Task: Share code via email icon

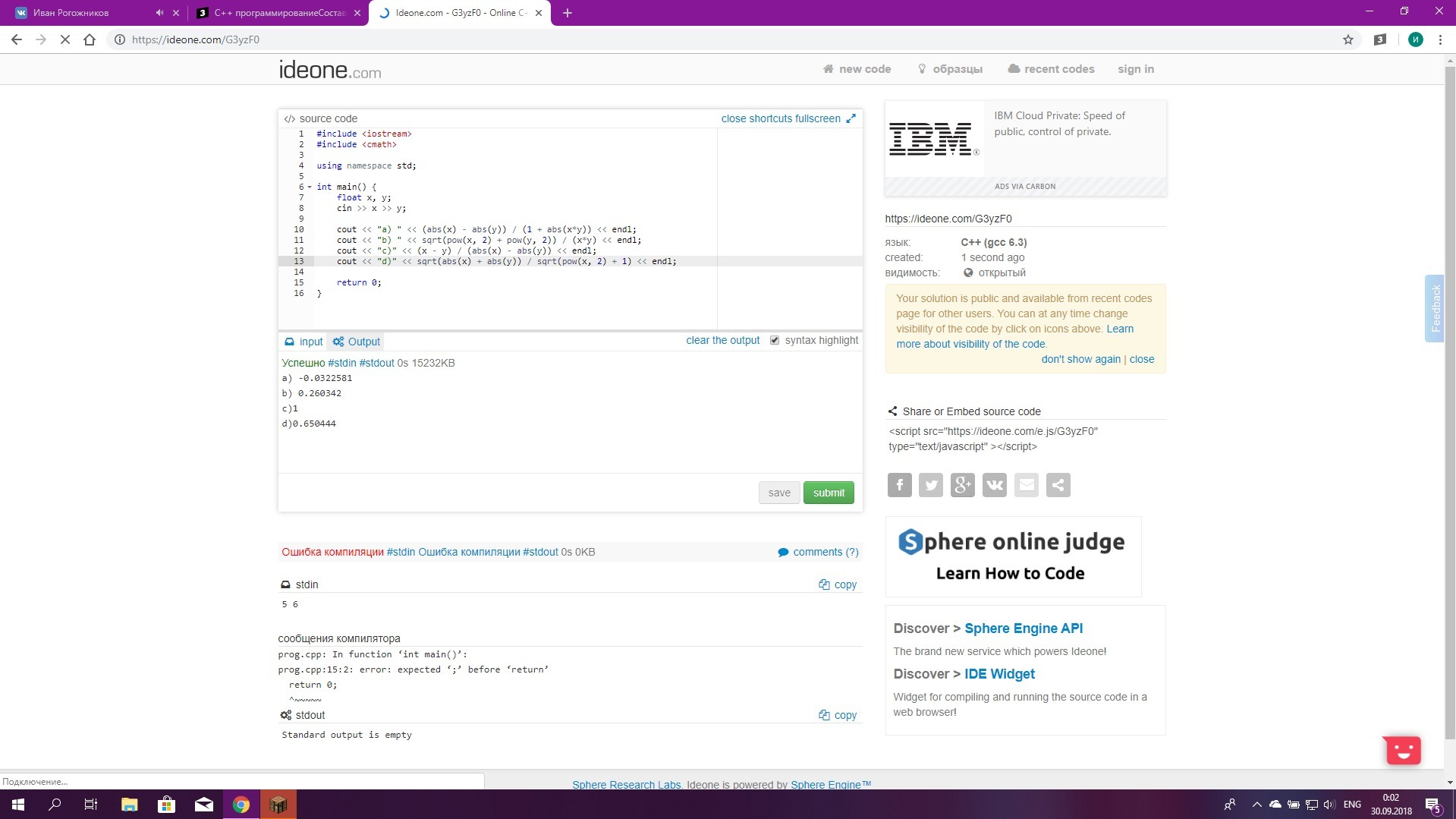Action: pyautogui.click(x=1027, y=485)
